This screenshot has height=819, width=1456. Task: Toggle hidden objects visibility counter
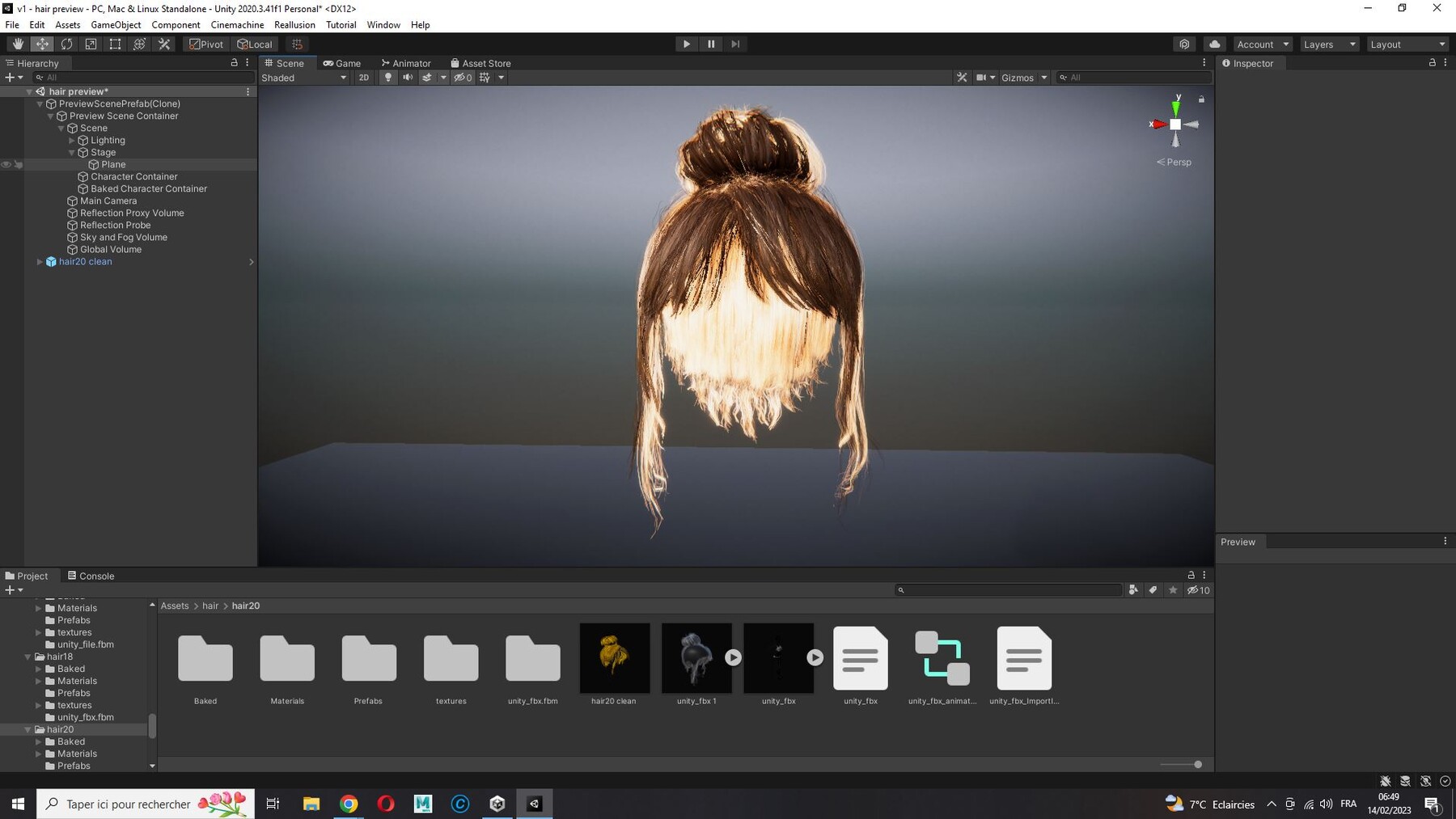(463, 78)
